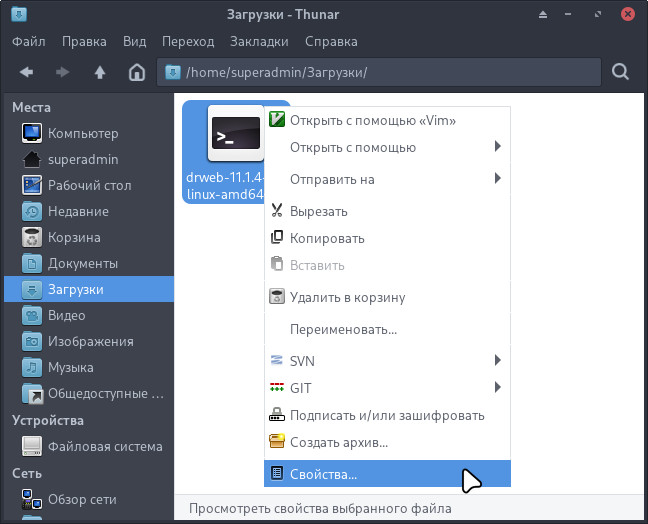Click the path bar /home/superadmin/Загрузки/

pyautogui.click(x=379, y=72)
